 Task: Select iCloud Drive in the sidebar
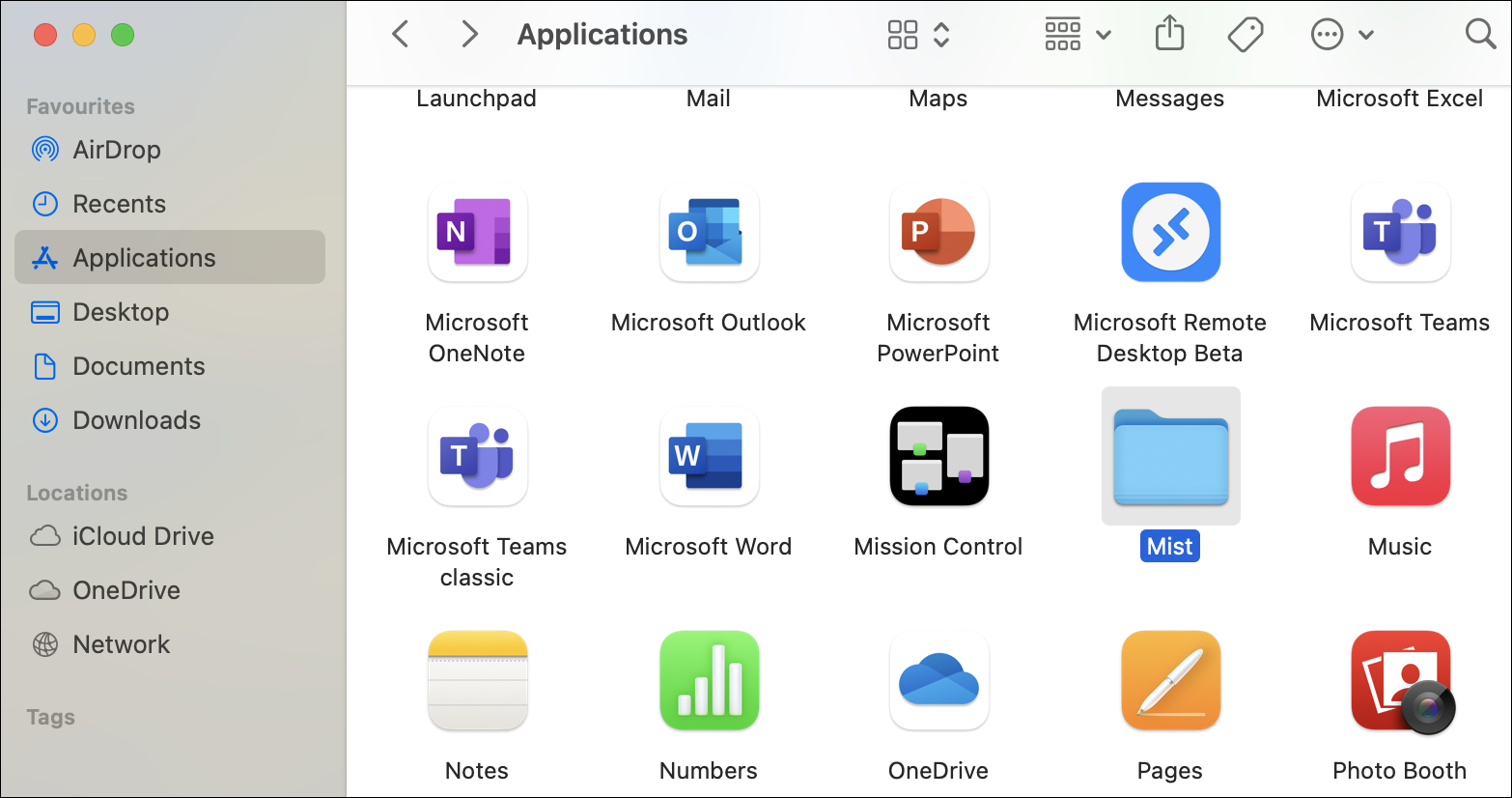tap(143, 536)
